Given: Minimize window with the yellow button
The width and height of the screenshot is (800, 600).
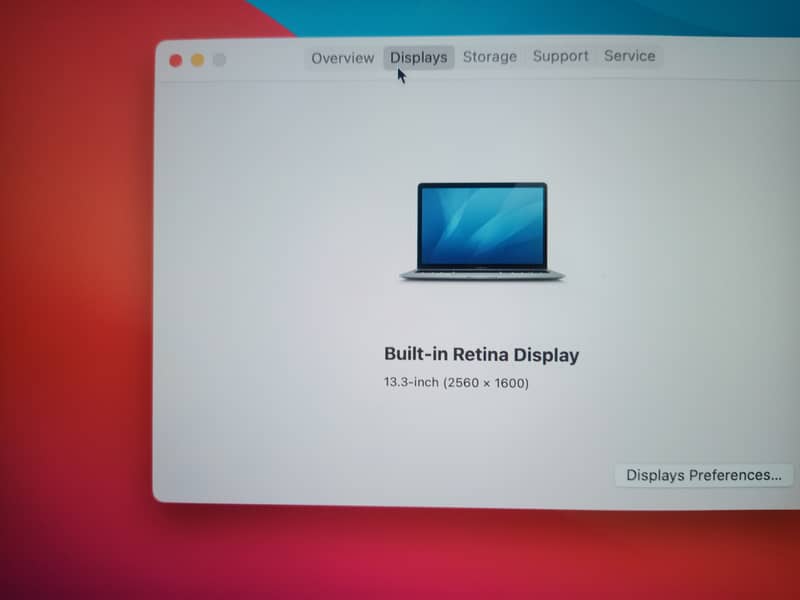Looking at the screenshot, I should tap(198, 60).
